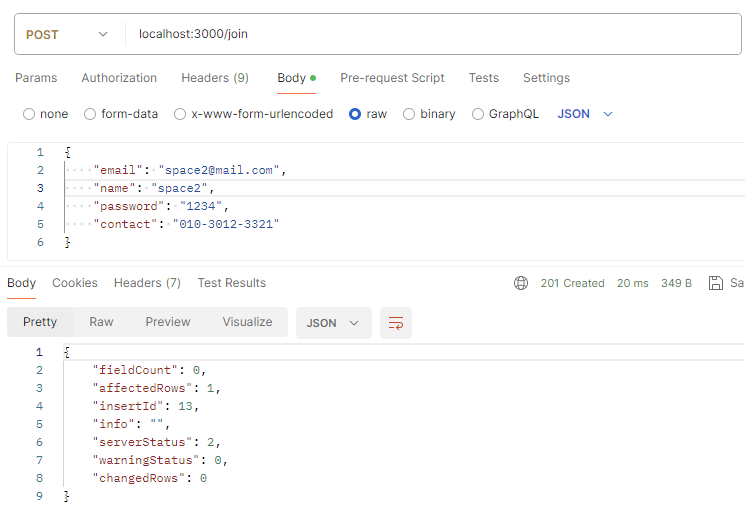Open the POST method dropdown
The image size is (745, 507).
coord(67,34)
